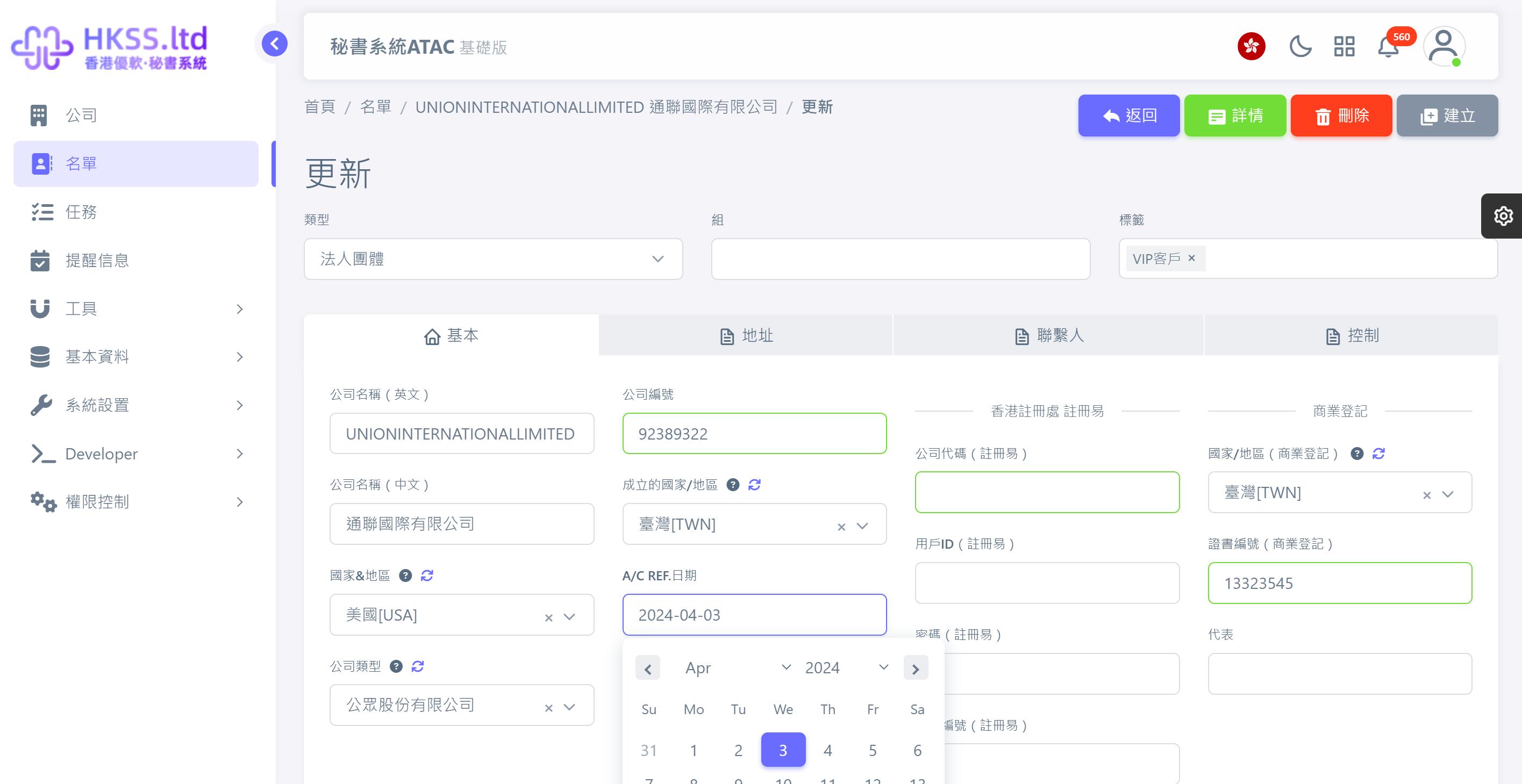This screenshot has height=784, width=1522.
Task: Click the 返回 button
Action: coord(1128,115)
